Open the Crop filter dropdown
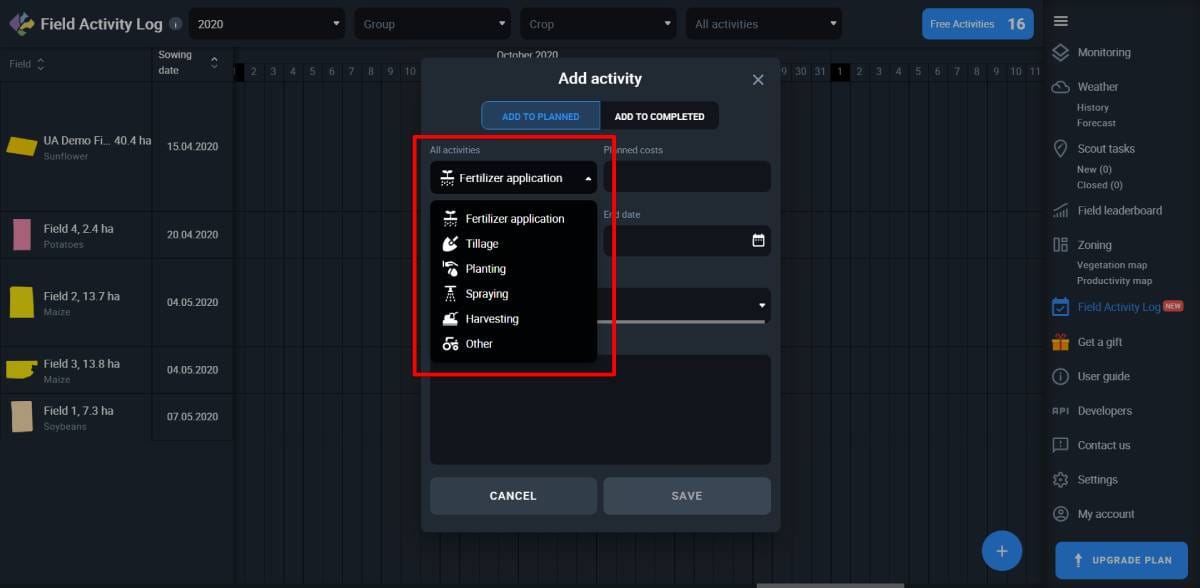This screenshot has width=1200, height=588. click(x=598, y=23)
